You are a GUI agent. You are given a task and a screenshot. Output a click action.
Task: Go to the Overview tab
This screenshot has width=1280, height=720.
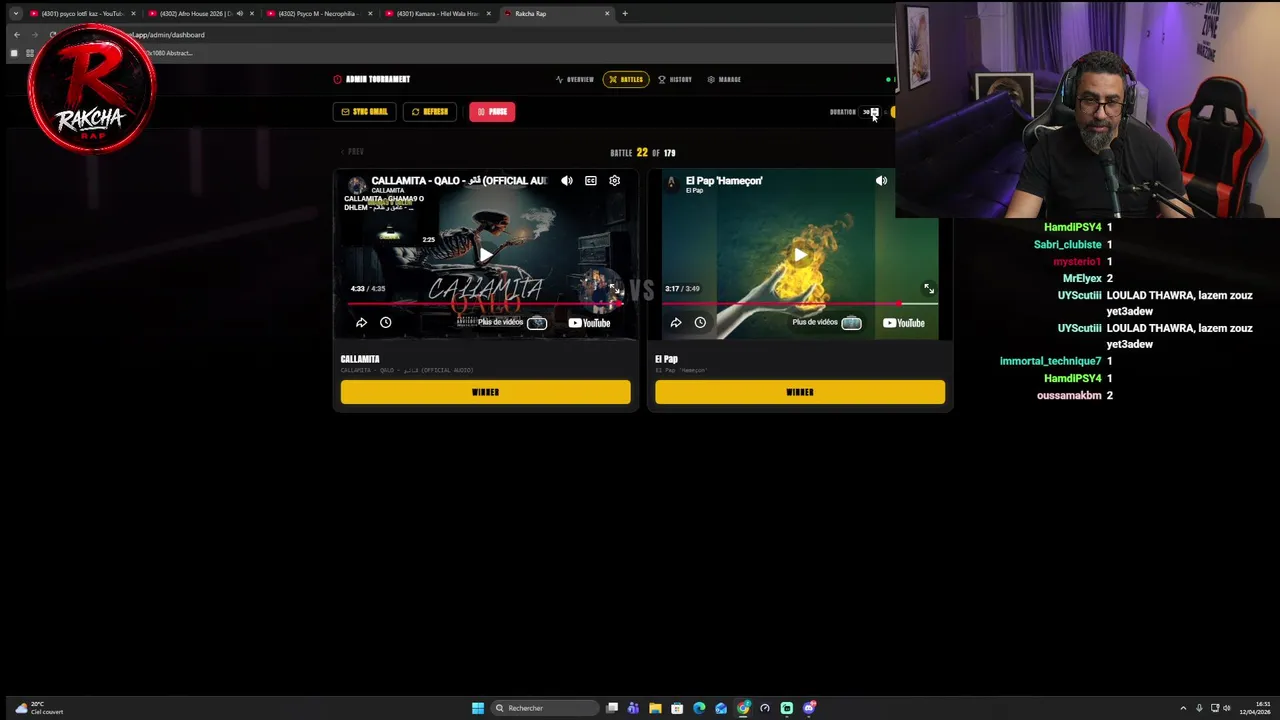pyautogui.click(x=575, y=79)
